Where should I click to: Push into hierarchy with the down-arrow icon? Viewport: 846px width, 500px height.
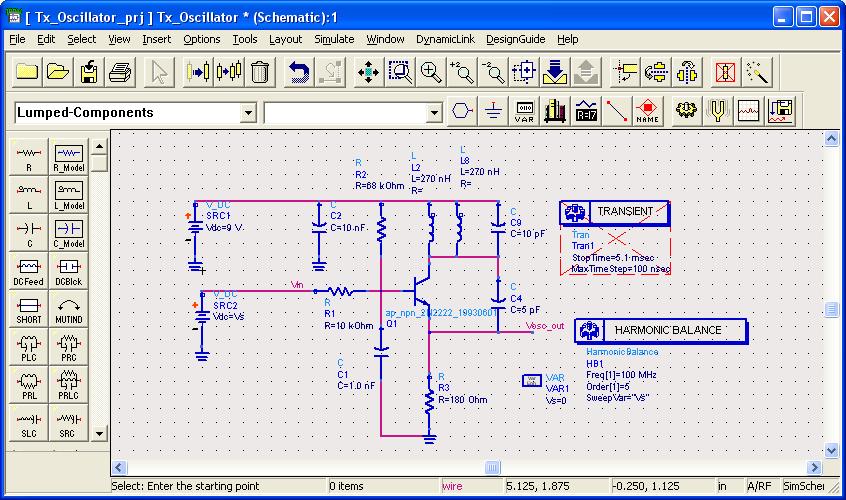tap(555, 72)
